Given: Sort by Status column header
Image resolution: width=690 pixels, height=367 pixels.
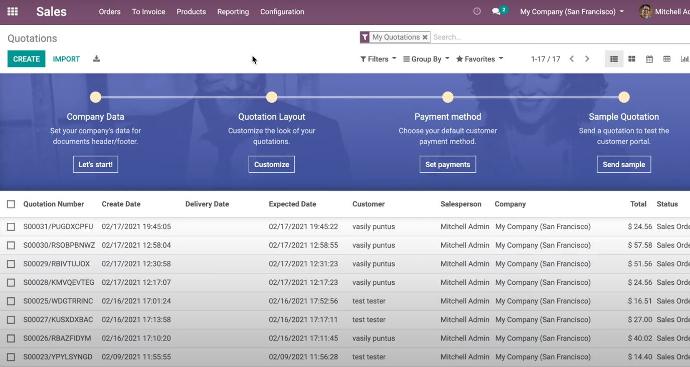Looking at the screenshot, I should click(x=667, y=204).
